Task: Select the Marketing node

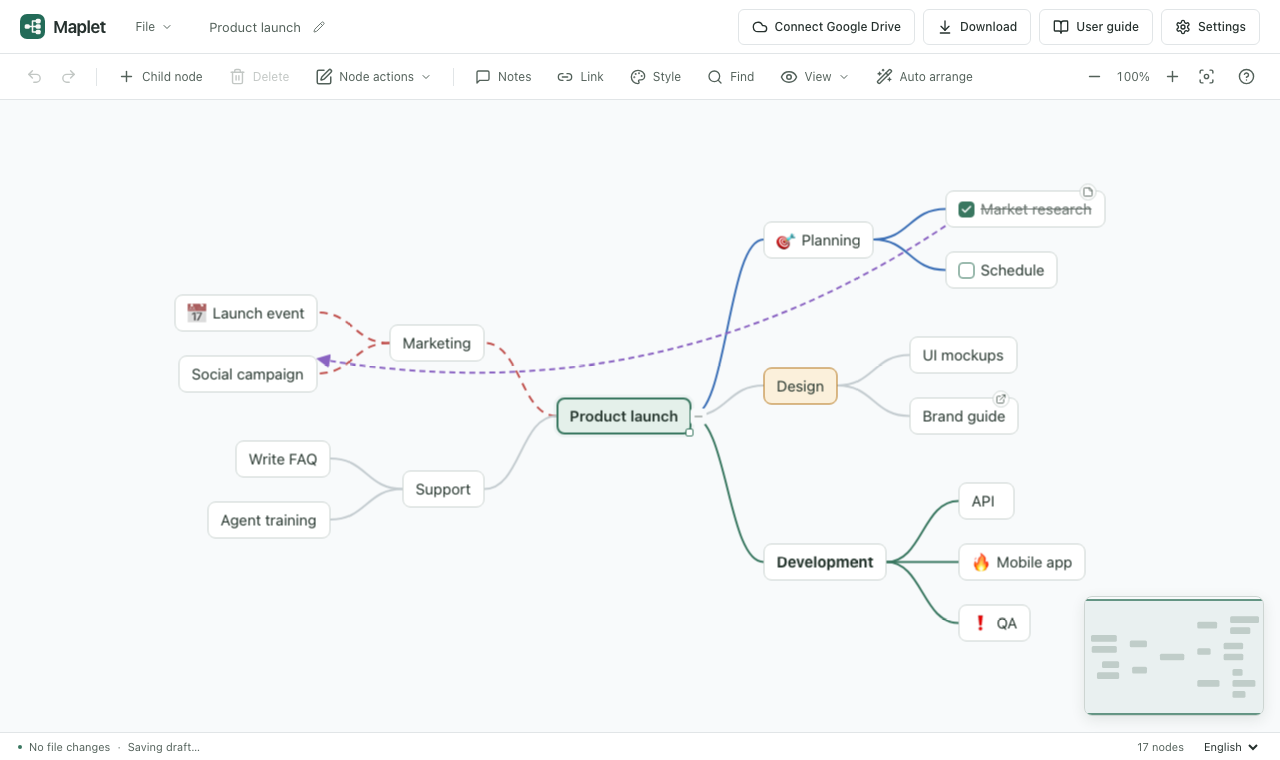Action: coord(436,343)
